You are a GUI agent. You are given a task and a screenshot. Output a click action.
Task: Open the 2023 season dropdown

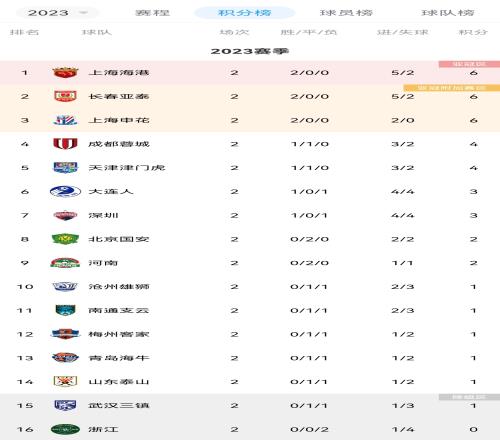click(x=57, y=13)
